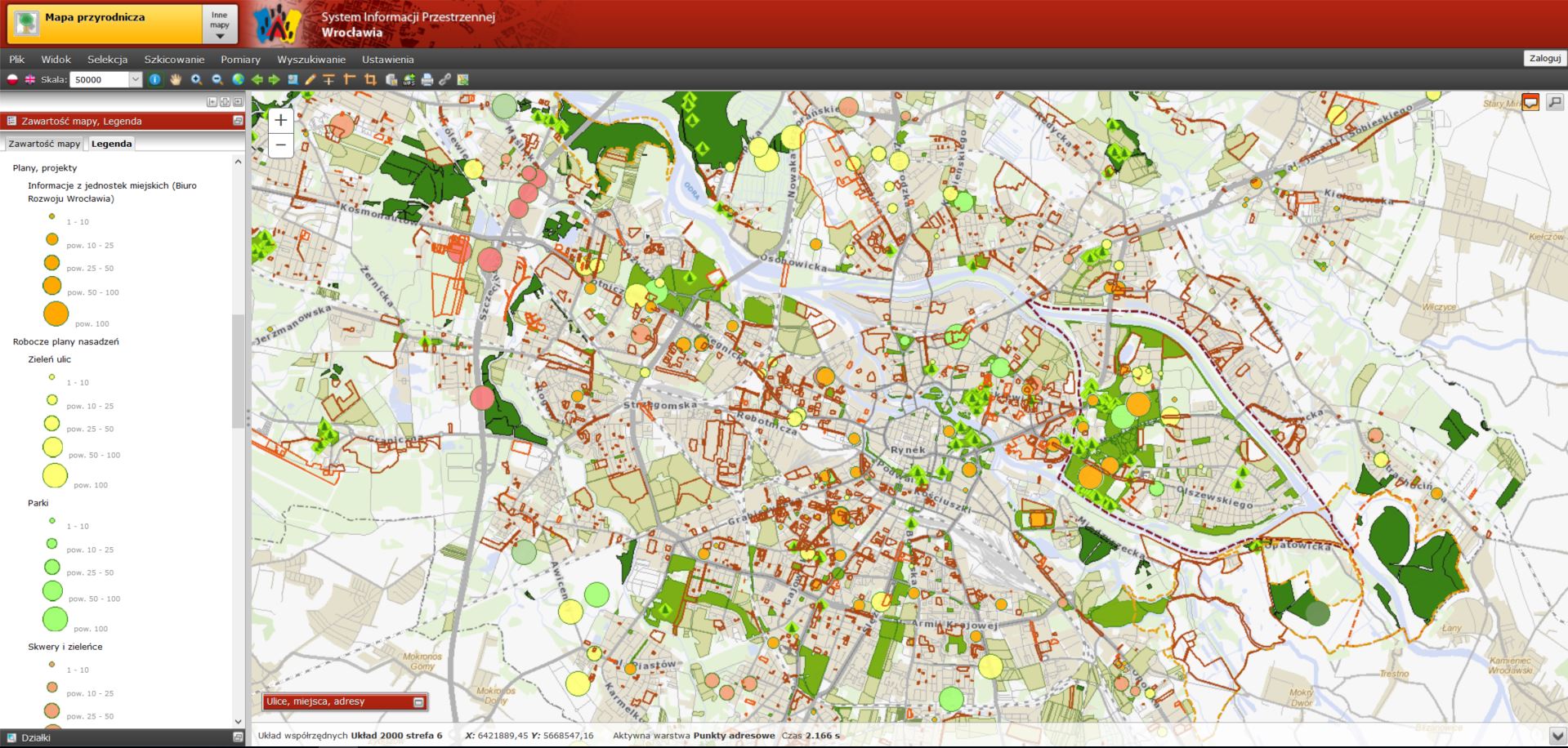Viewport: 1568px width, 748px height.
Task: Click the print map icon
Action: (x=427, y=79)
